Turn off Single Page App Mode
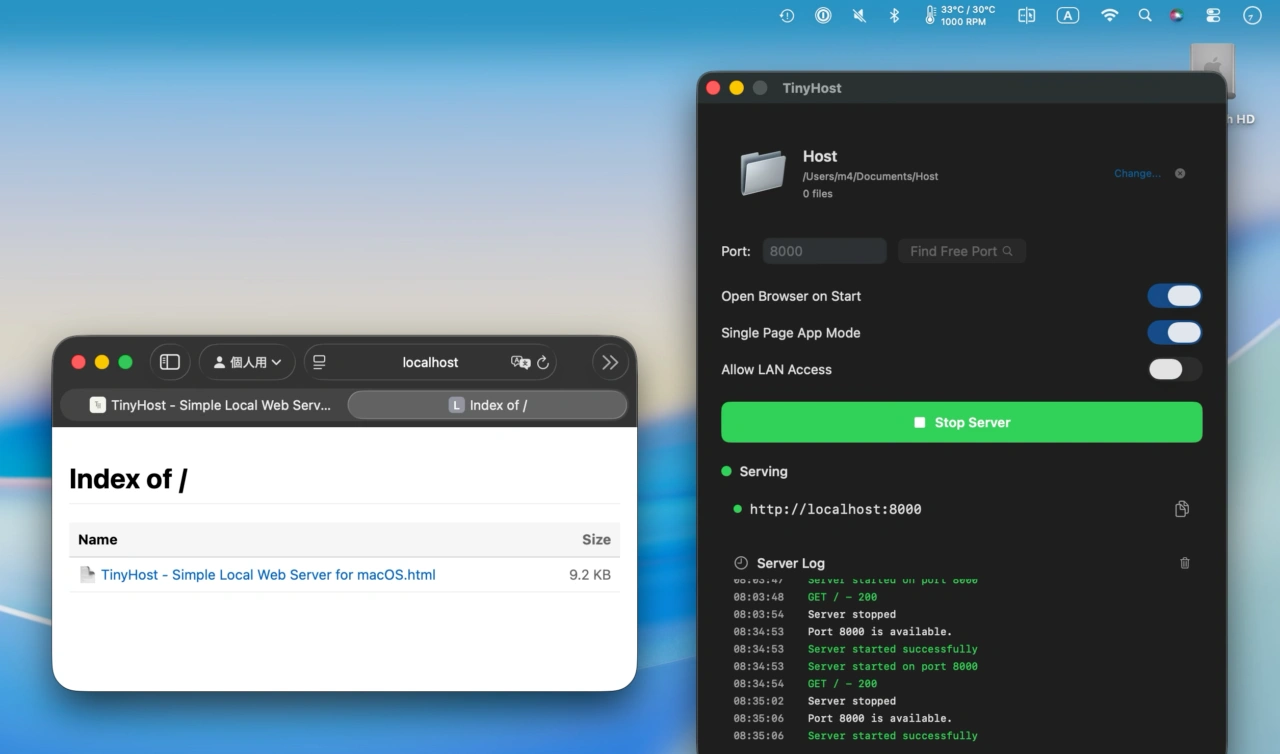1280x754 pixels. click(x=1174, y=332)
